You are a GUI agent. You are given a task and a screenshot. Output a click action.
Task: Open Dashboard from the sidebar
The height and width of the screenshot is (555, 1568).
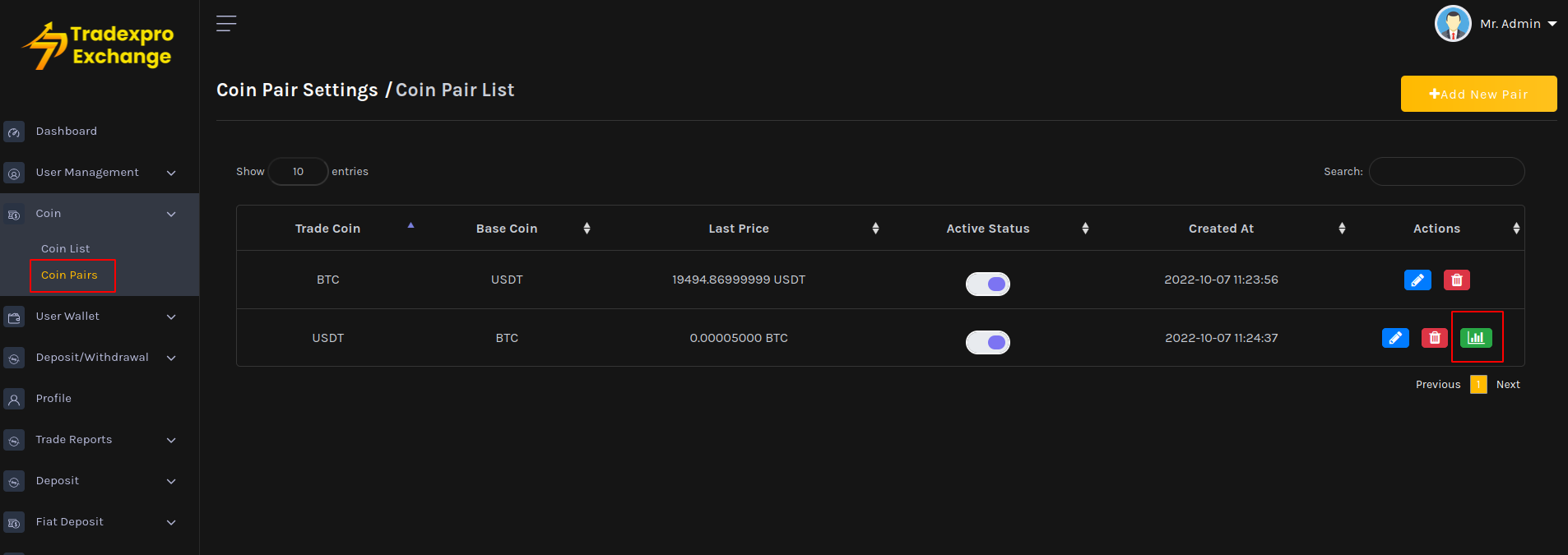point(66,132)
